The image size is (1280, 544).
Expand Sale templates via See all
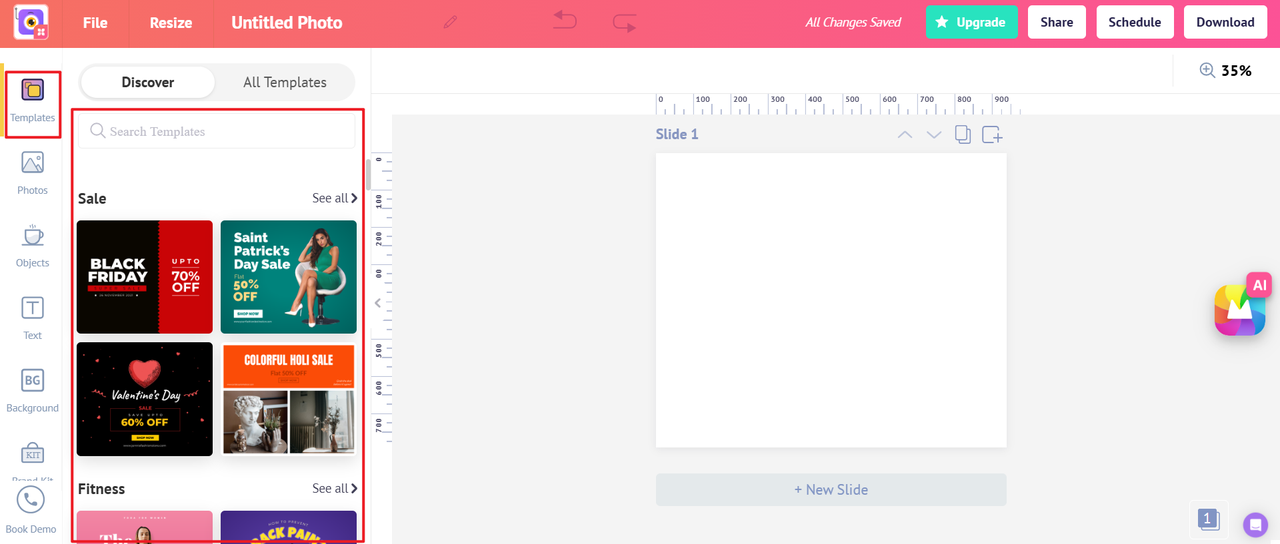334,198
